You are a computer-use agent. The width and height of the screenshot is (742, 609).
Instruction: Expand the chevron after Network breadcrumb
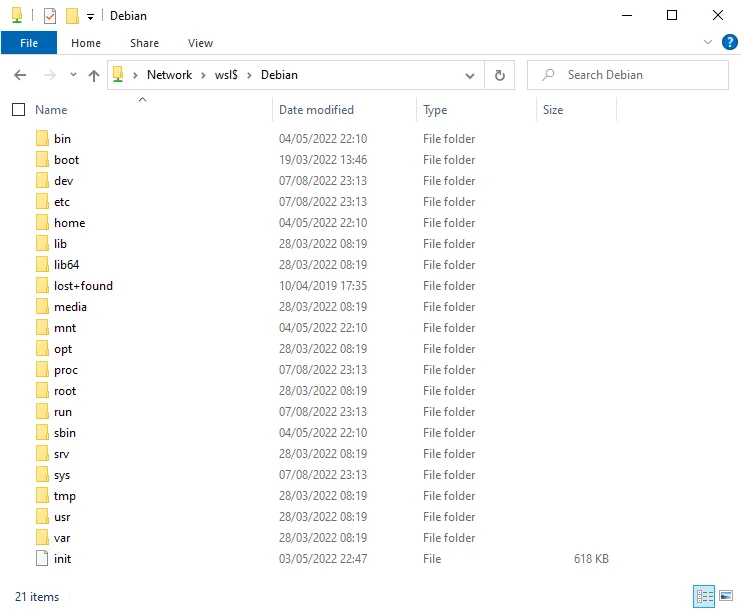tap(203, 75)
